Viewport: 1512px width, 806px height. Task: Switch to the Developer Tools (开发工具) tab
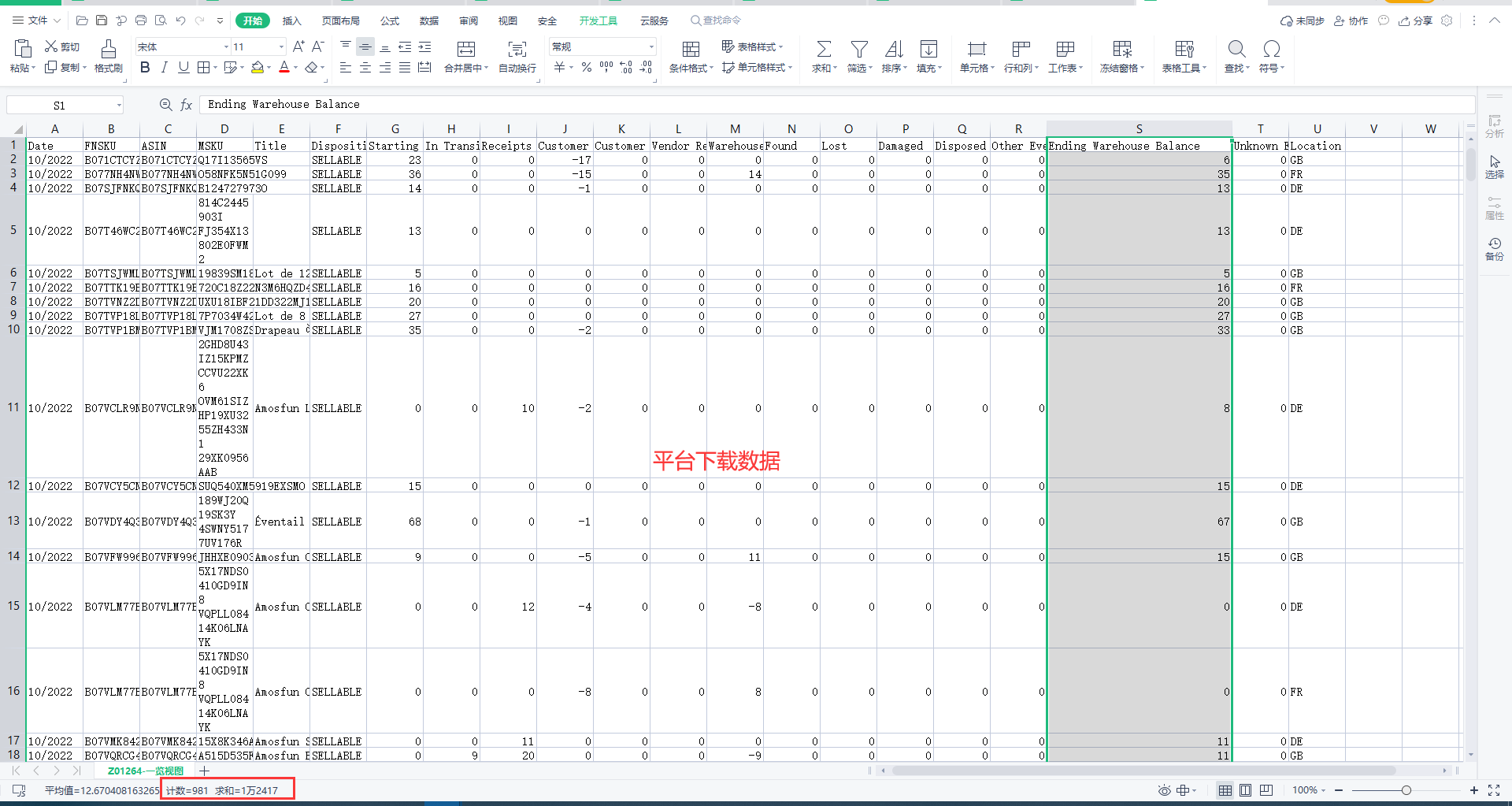598,20
